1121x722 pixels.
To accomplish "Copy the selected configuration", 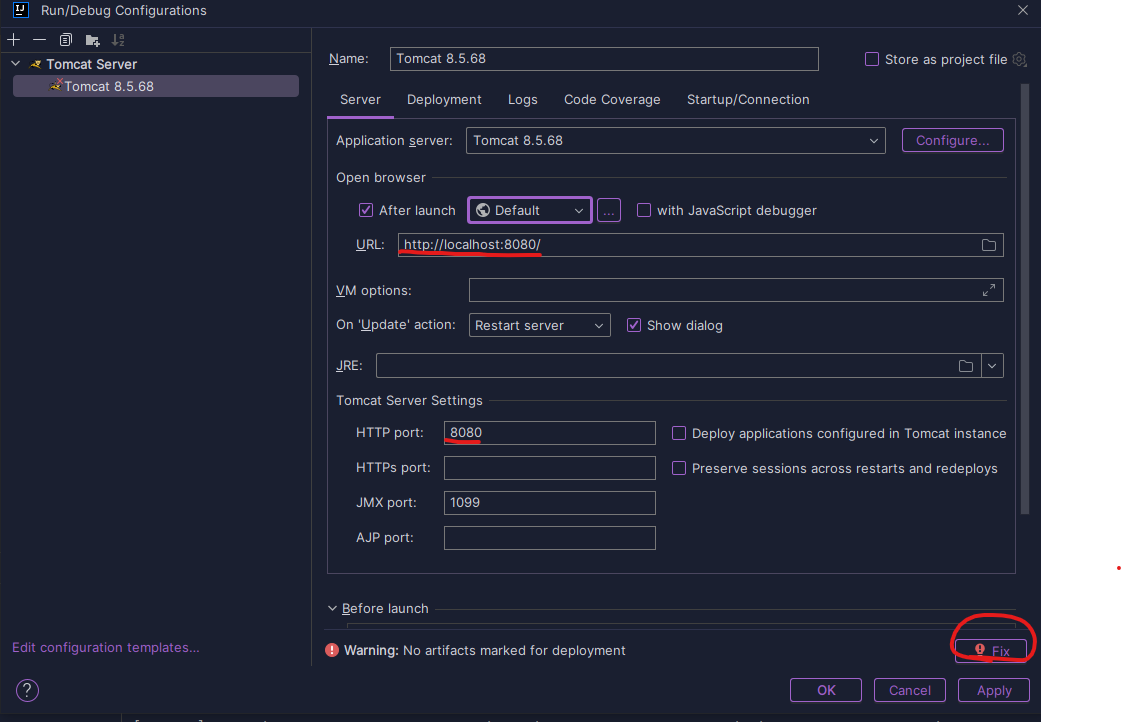I will tap(66, 39).
